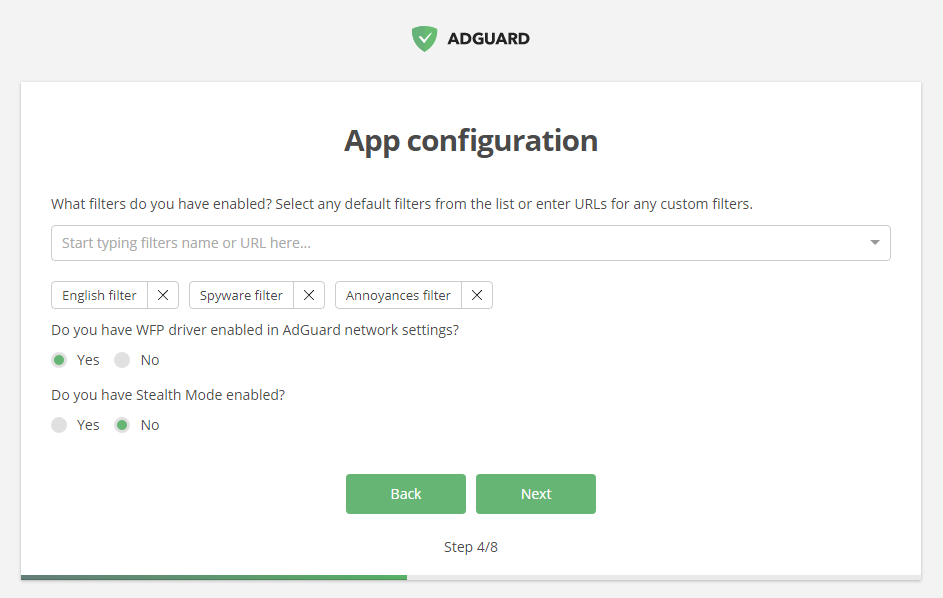This screenshot has height=598, width=943.
Task: Go to the Back step
Action: click(x=406, y=494)
